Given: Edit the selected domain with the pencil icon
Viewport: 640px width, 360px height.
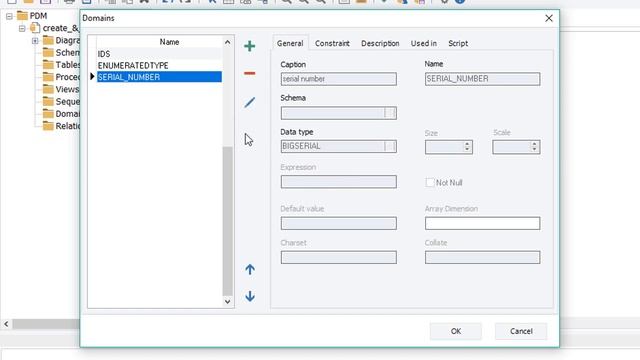Looking at the screenshot, I should pos(249,102).
